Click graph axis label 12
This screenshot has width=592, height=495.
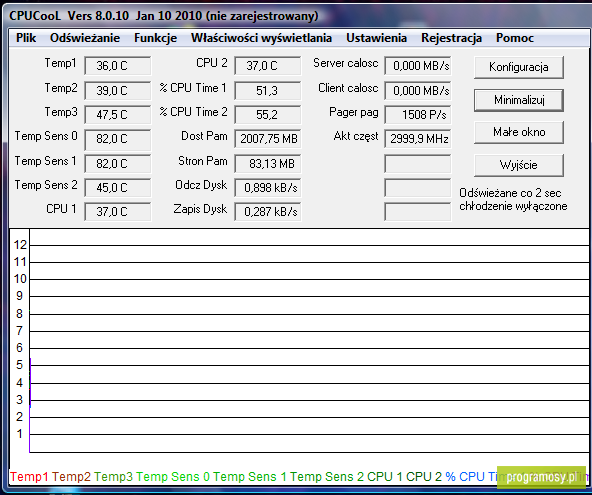click(x=20, y=245)
